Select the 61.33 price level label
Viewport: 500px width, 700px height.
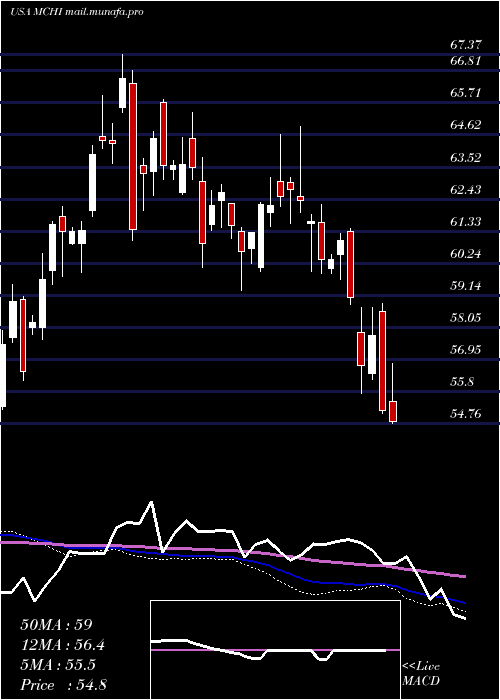pyautogui.click(x=466, y=222)
